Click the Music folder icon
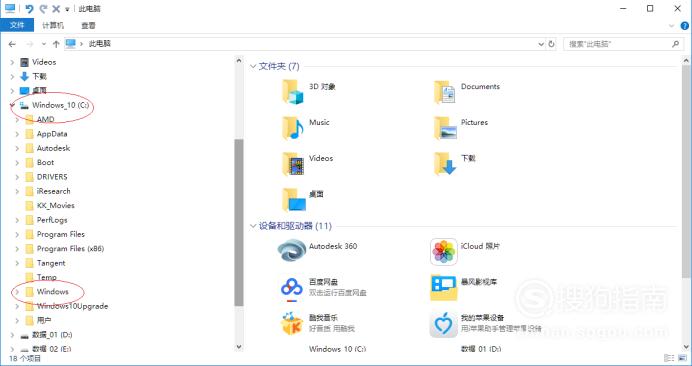This screenshot has height=366, width=692. click(293, 128)
